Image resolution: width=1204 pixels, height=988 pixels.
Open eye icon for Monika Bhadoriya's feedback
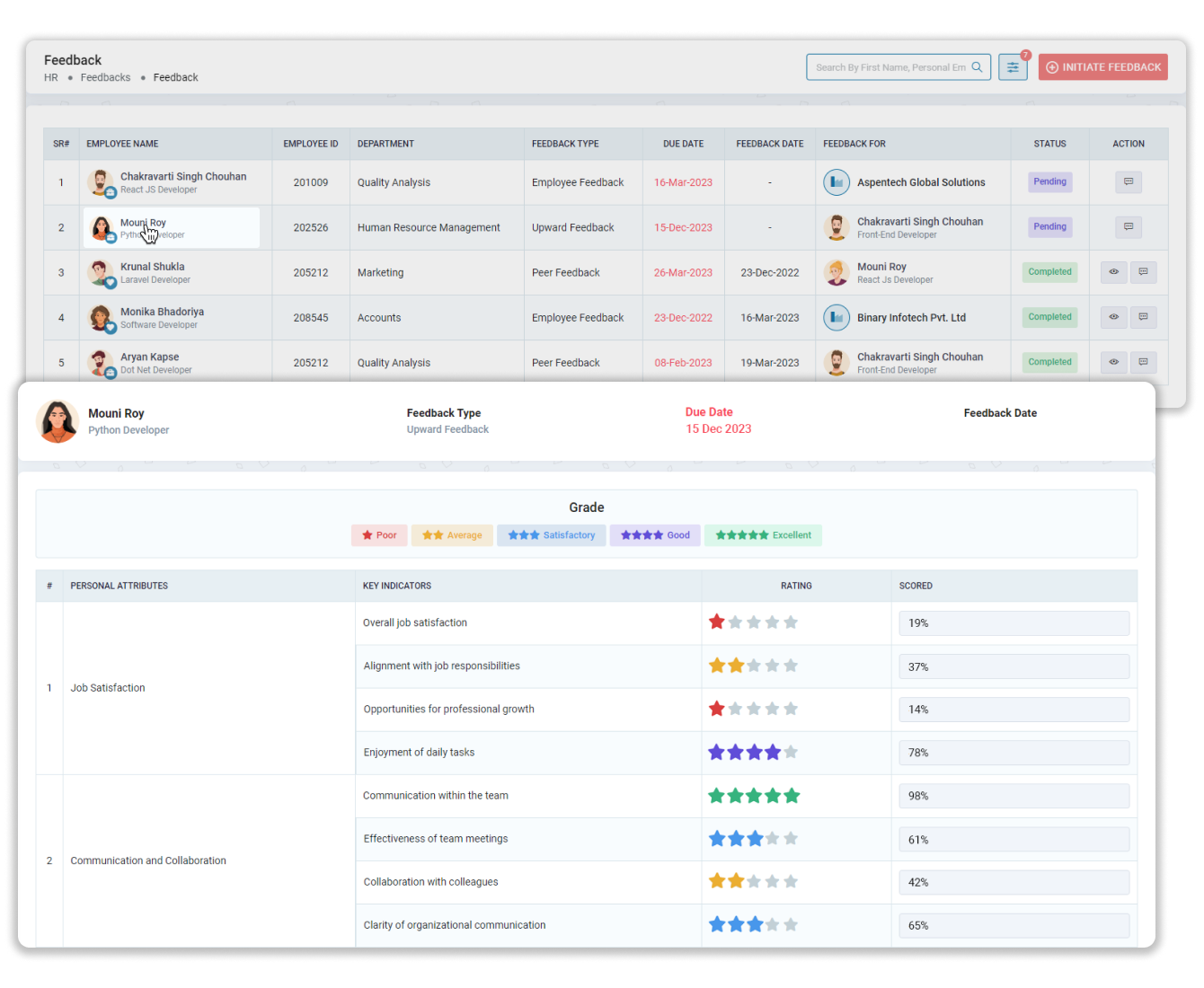tap(1113, 317)
